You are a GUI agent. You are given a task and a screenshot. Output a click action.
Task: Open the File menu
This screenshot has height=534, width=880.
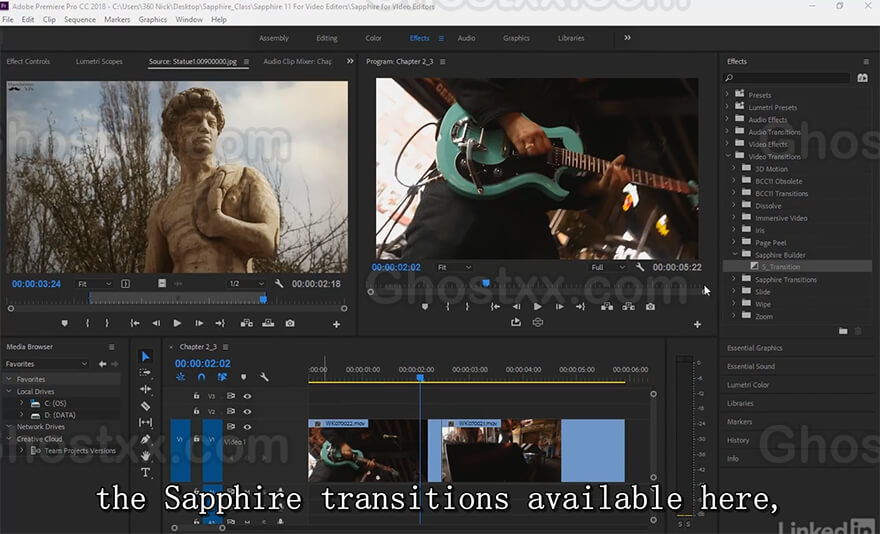[8, 19]
